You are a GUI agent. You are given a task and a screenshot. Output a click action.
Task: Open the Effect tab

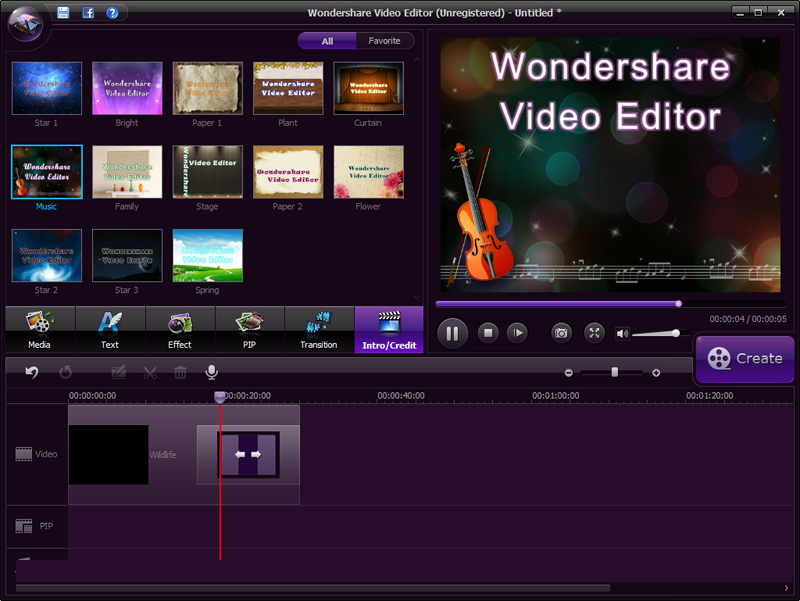(180, 330)
